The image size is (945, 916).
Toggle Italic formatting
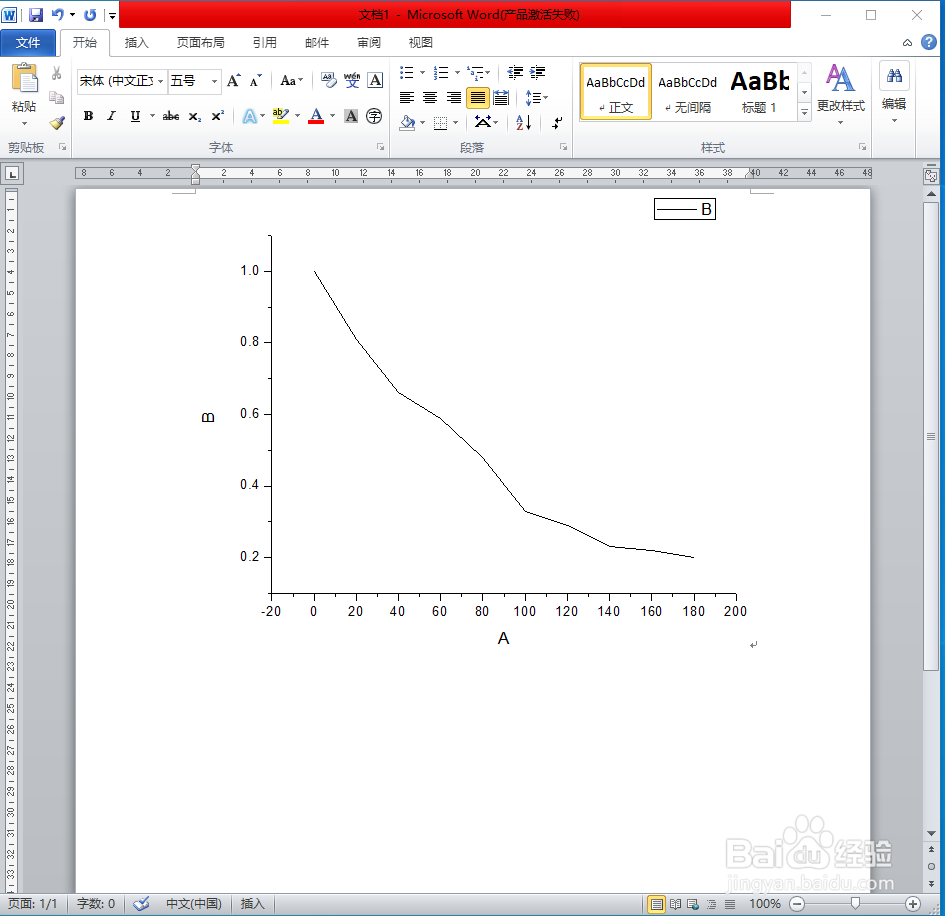(x=111, y=116)
